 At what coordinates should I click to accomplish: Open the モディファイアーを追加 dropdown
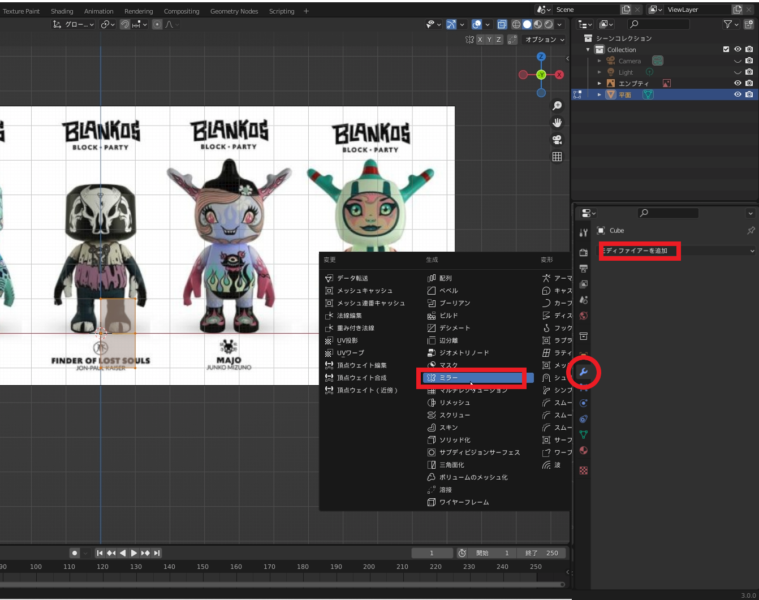pos(677,251)
